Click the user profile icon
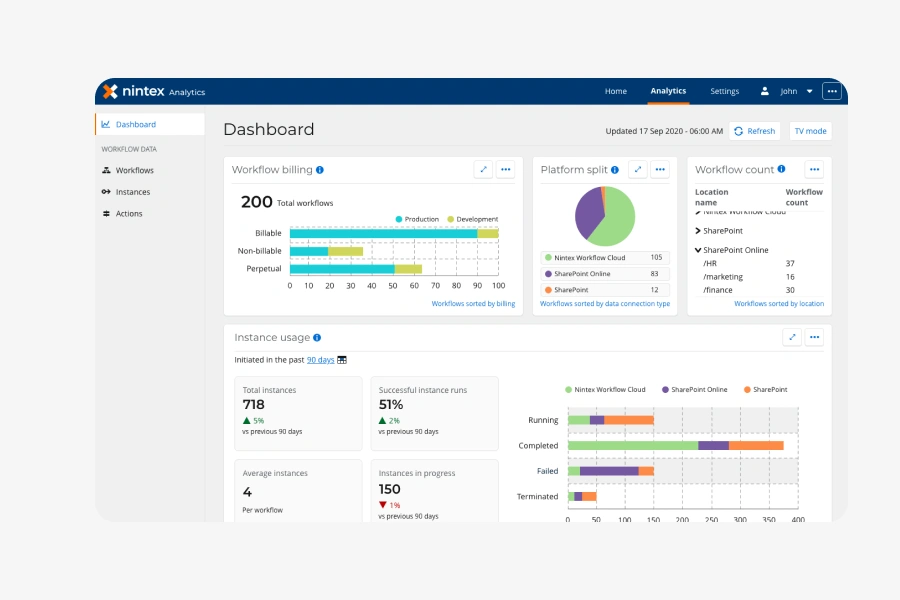The image size is (900, 600). tap(765, 91)
